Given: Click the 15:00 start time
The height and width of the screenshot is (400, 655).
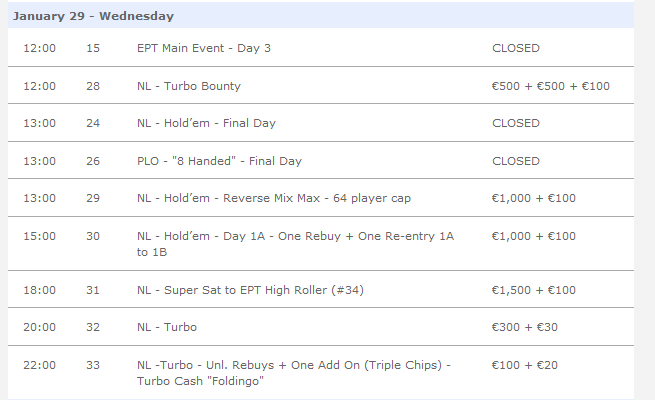Looking at the screenshot, I should tap(39, 236).
